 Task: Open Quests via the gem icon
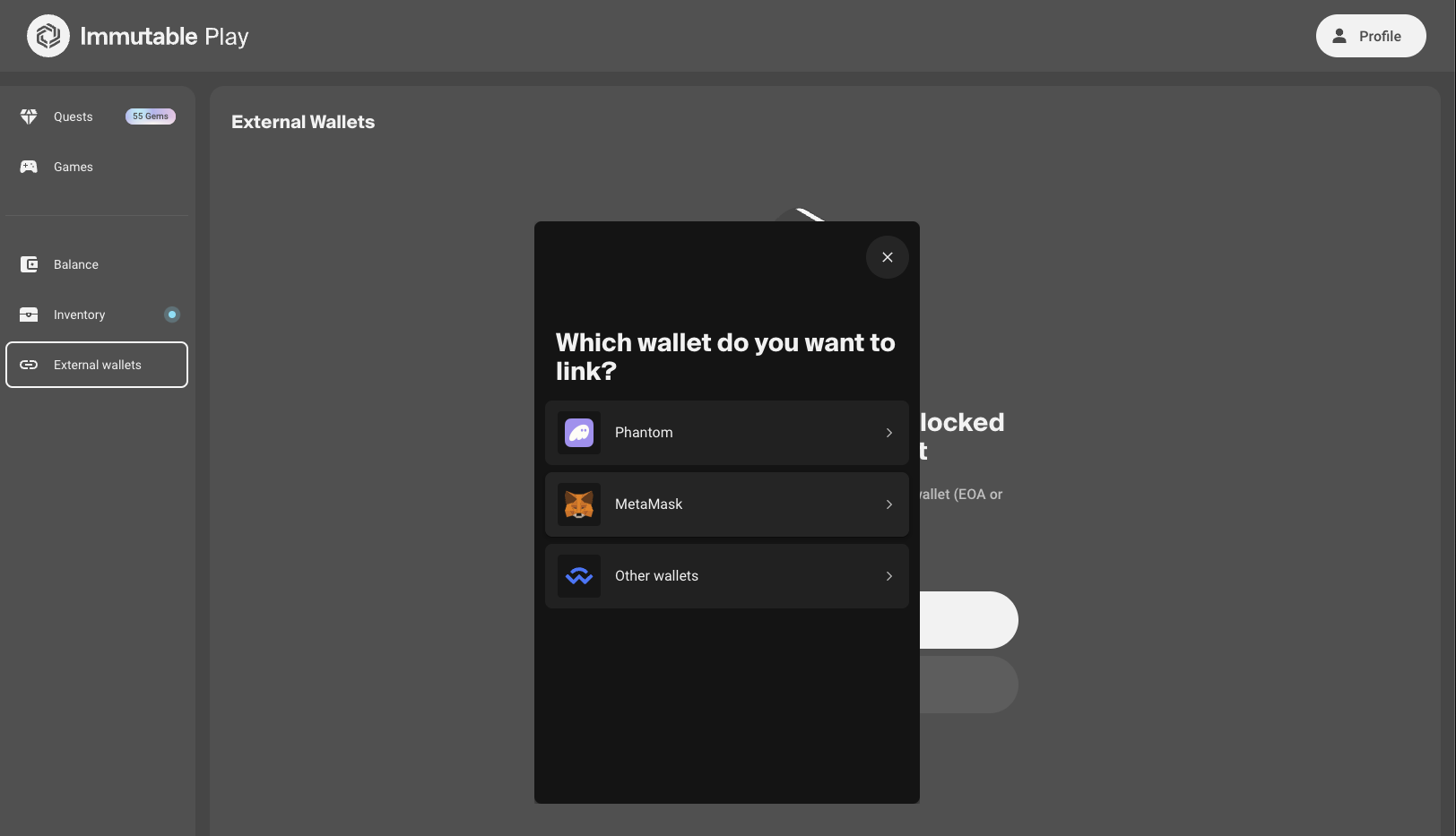[29, 116]
